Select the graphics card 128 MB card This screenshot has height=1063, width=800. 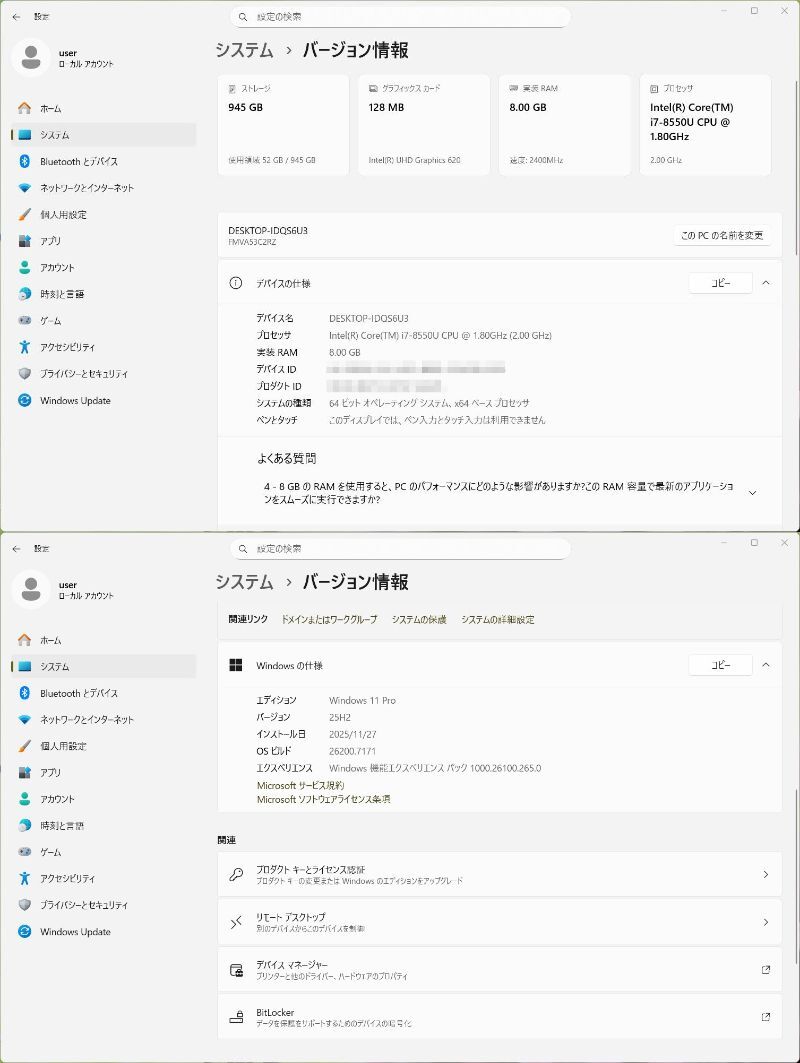(x=424, y=125)
